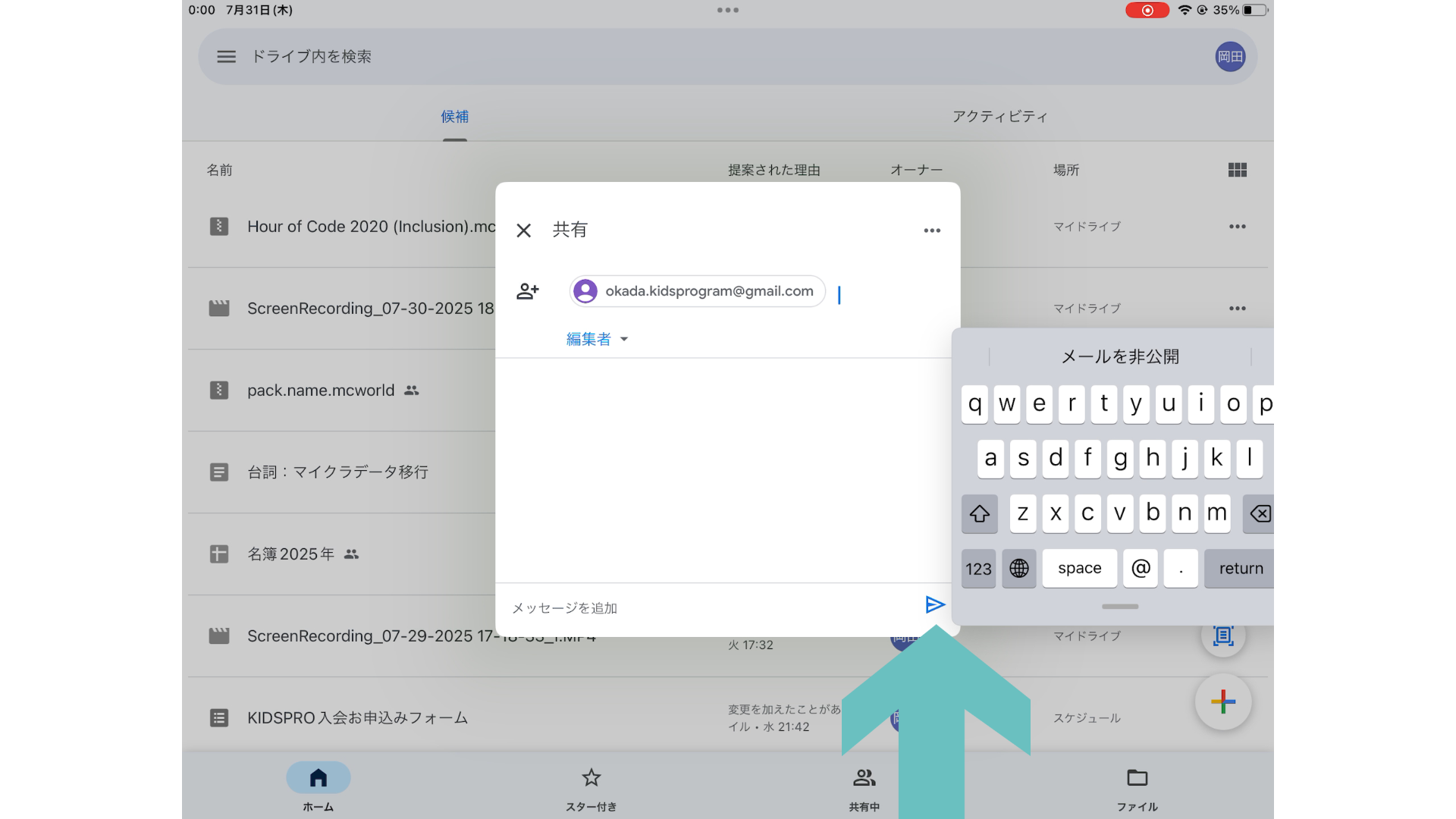Expand the 編集者 role dropdown
Screen dimensions: 1456x819
click(598, 339)
